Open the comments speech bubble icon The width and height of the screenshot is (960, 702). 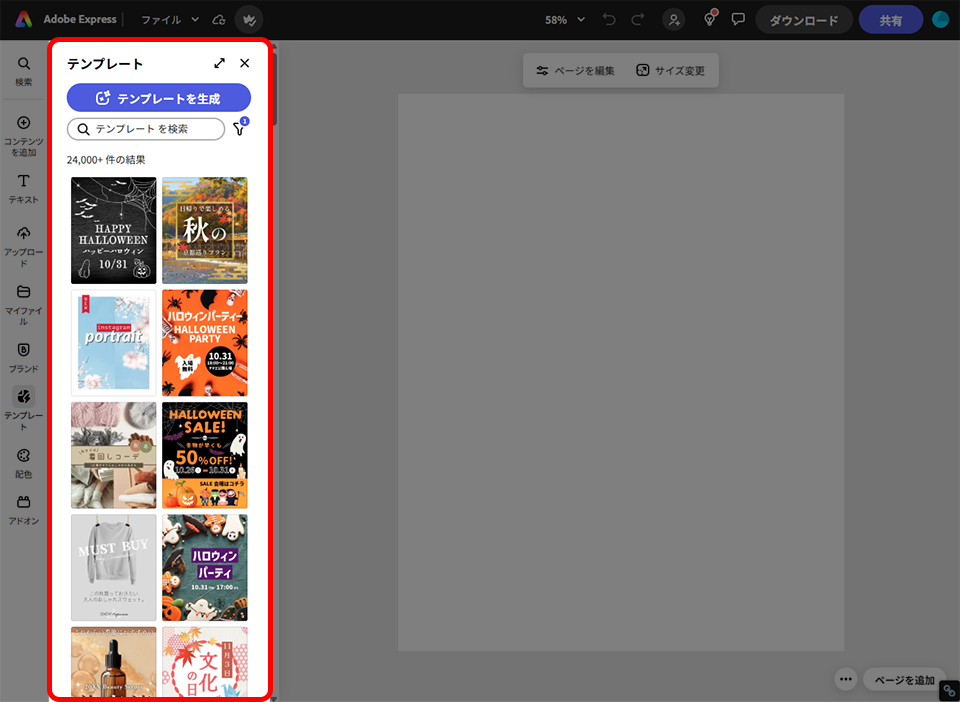click(x=738, y=20)
